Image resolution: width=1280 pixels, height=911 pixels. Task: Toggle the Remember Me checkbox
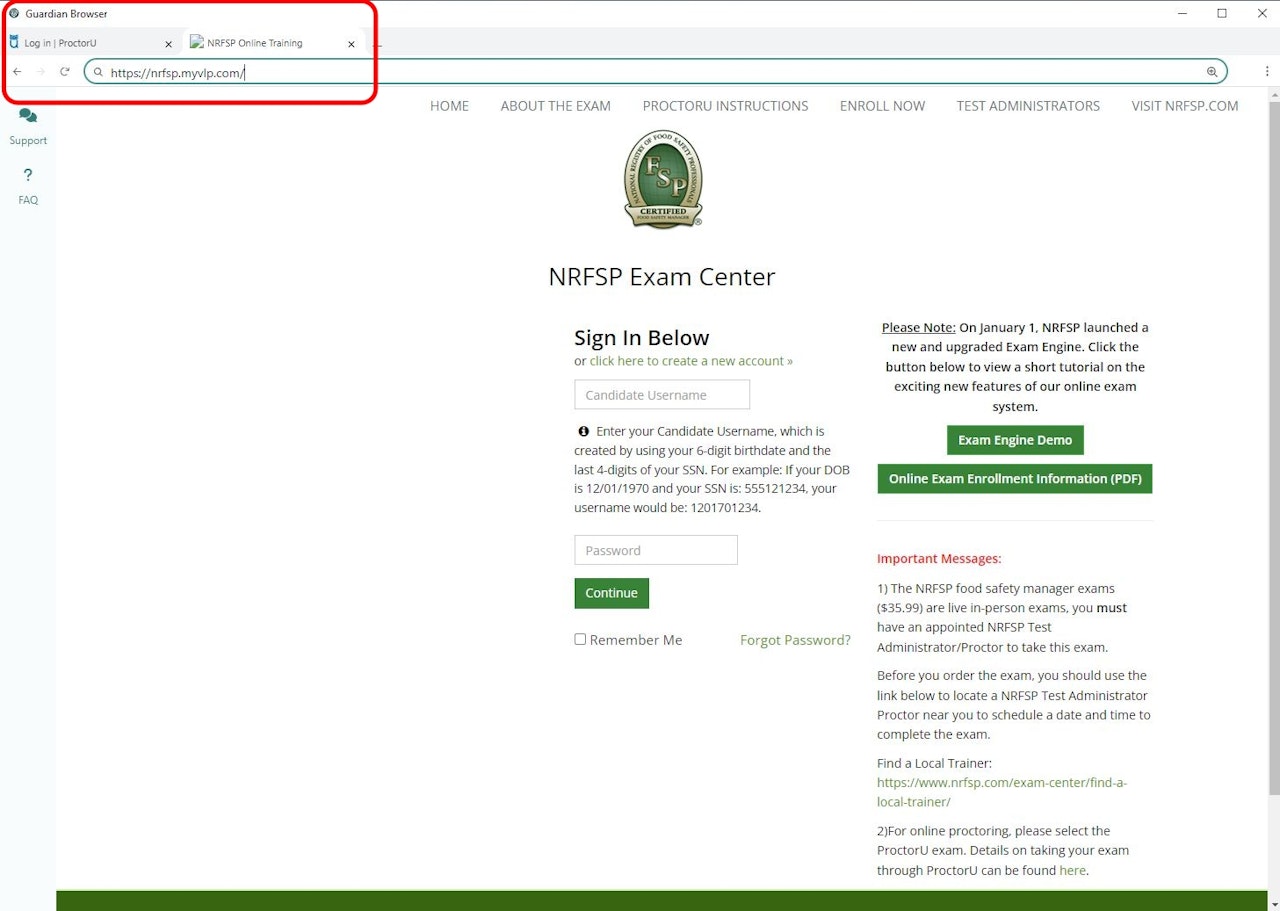point(580,639)
